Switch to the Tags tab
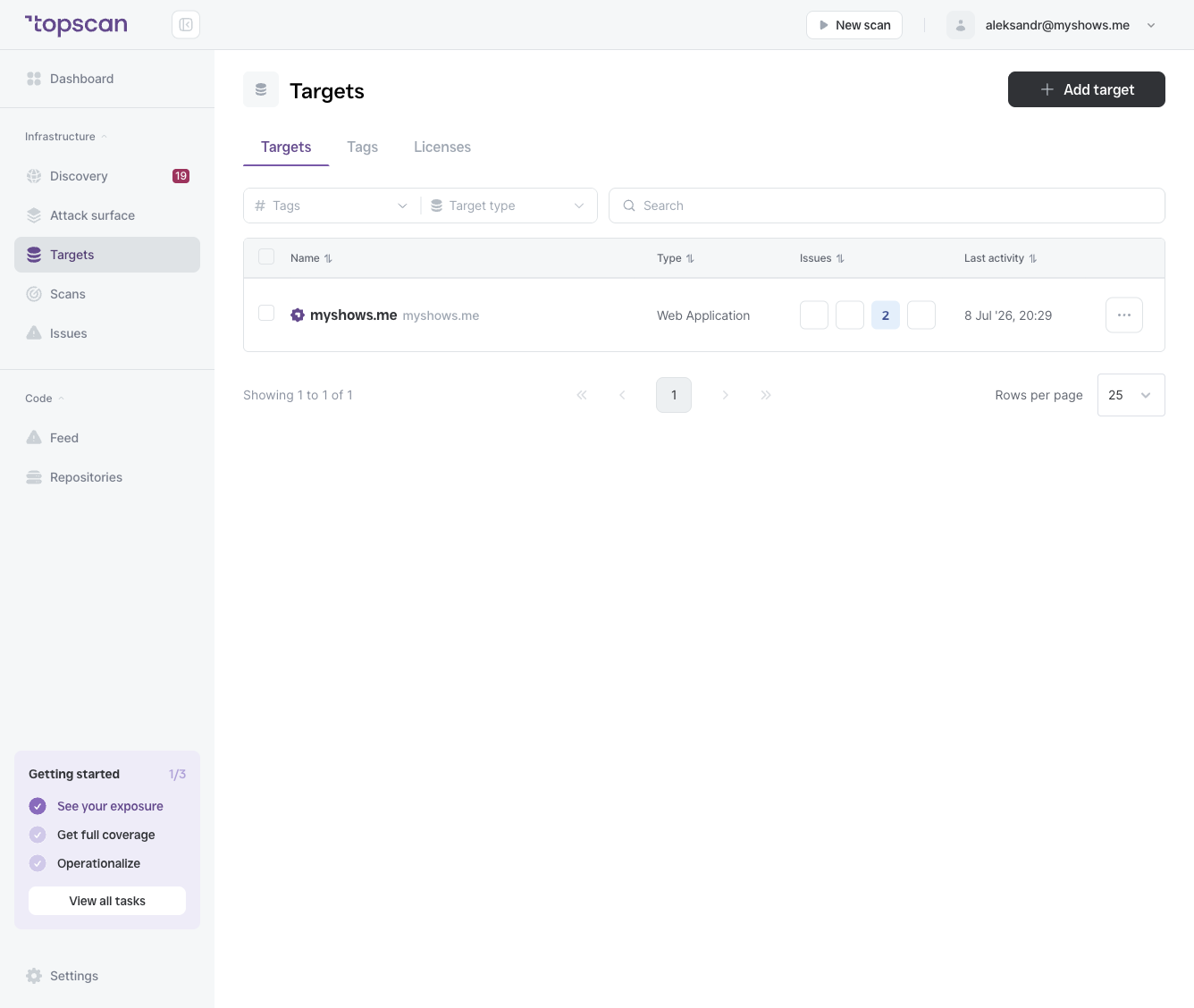 (363, 147)
